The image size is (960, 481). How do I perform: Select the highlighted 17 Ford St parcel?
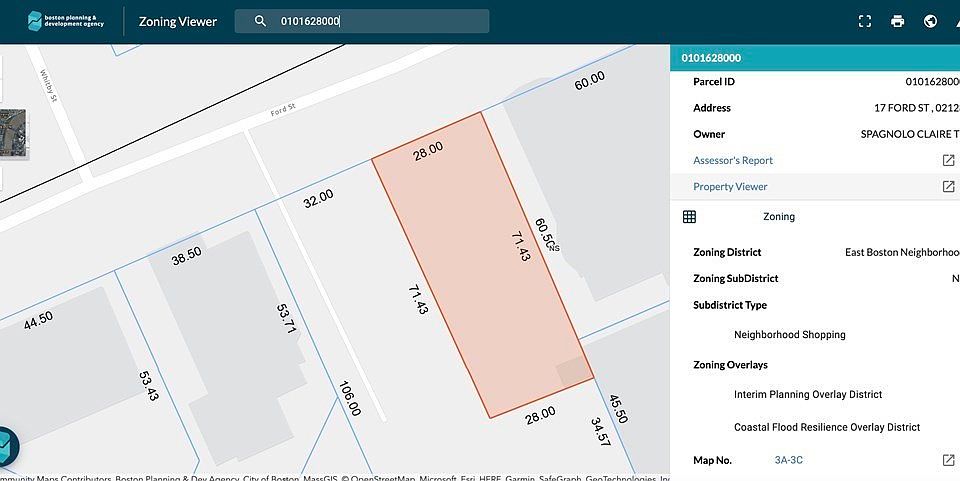(x=480, y=270)
